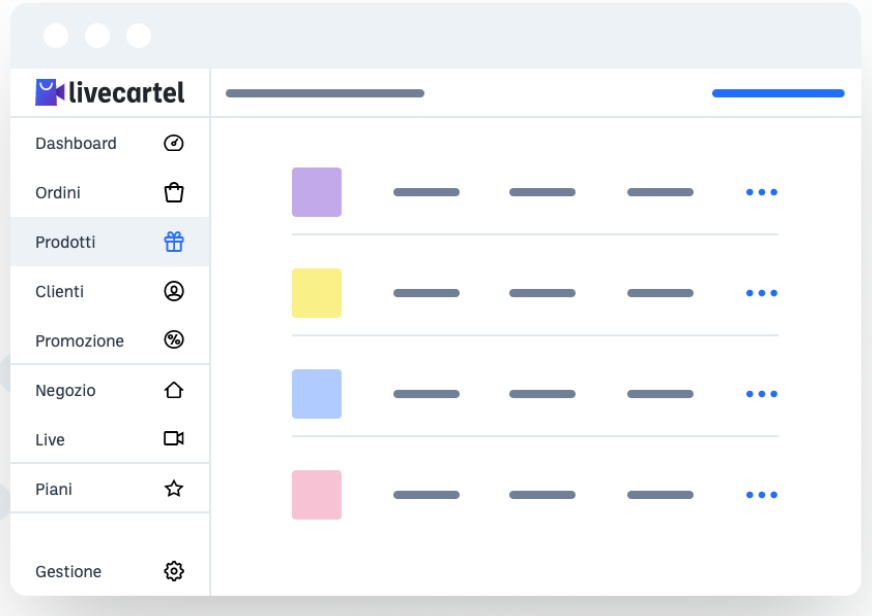This screenshot has height=616, width=872.
Task: Click the Clienti user avatar icon
Action: [x=174, y=291]
